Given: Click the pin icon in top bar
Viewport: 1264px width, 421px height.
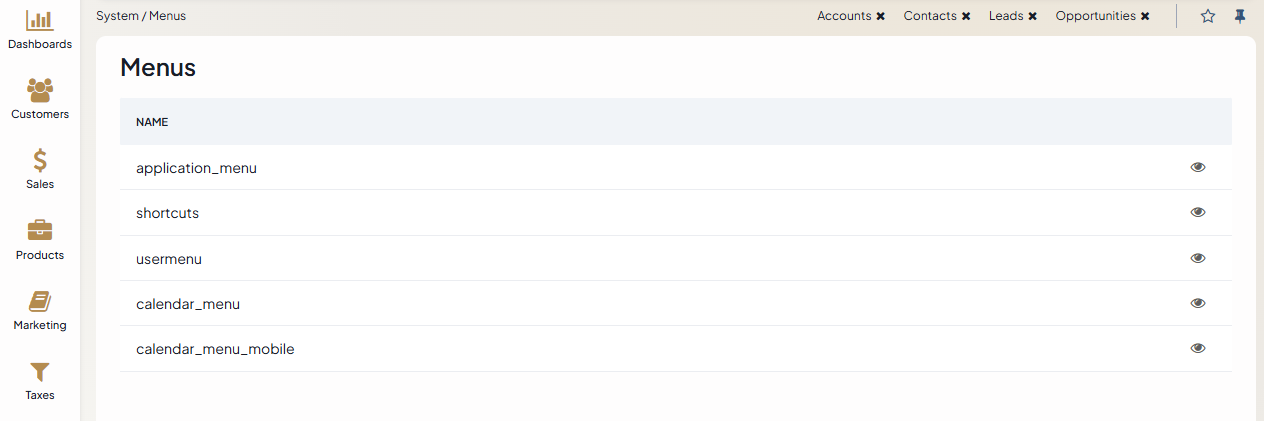Looking at the screenshot, I should tap(1240, 16).
